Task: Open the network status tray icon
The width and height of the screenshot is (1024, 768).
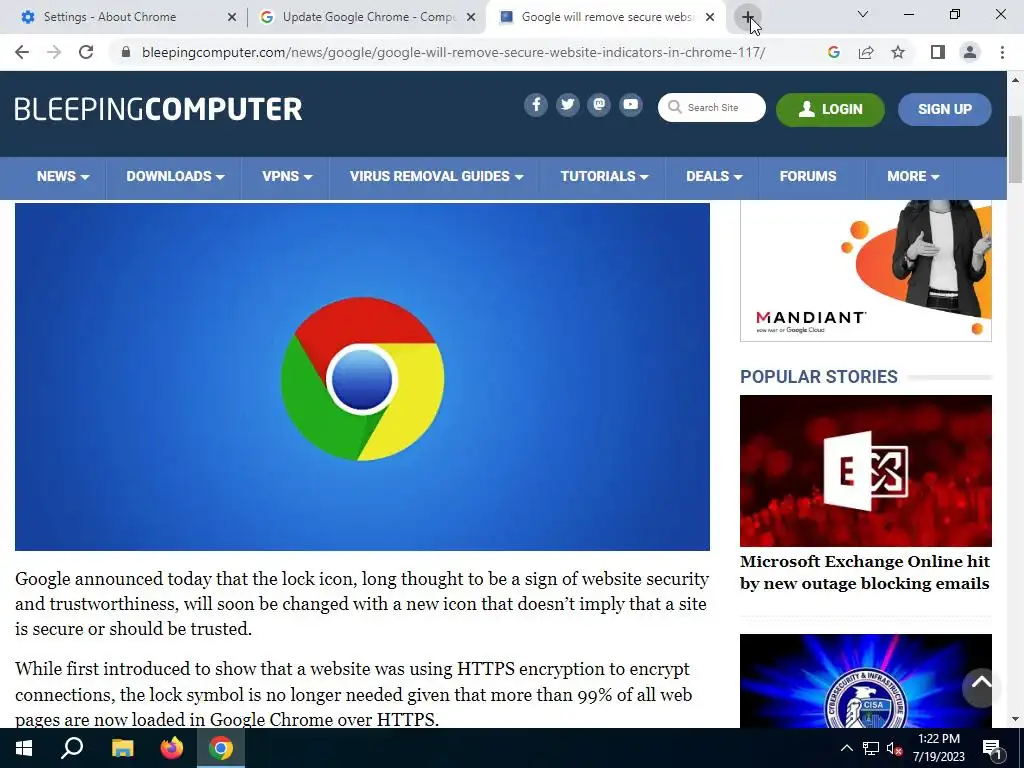Action: pyautogui.click(x=871, y=748)
